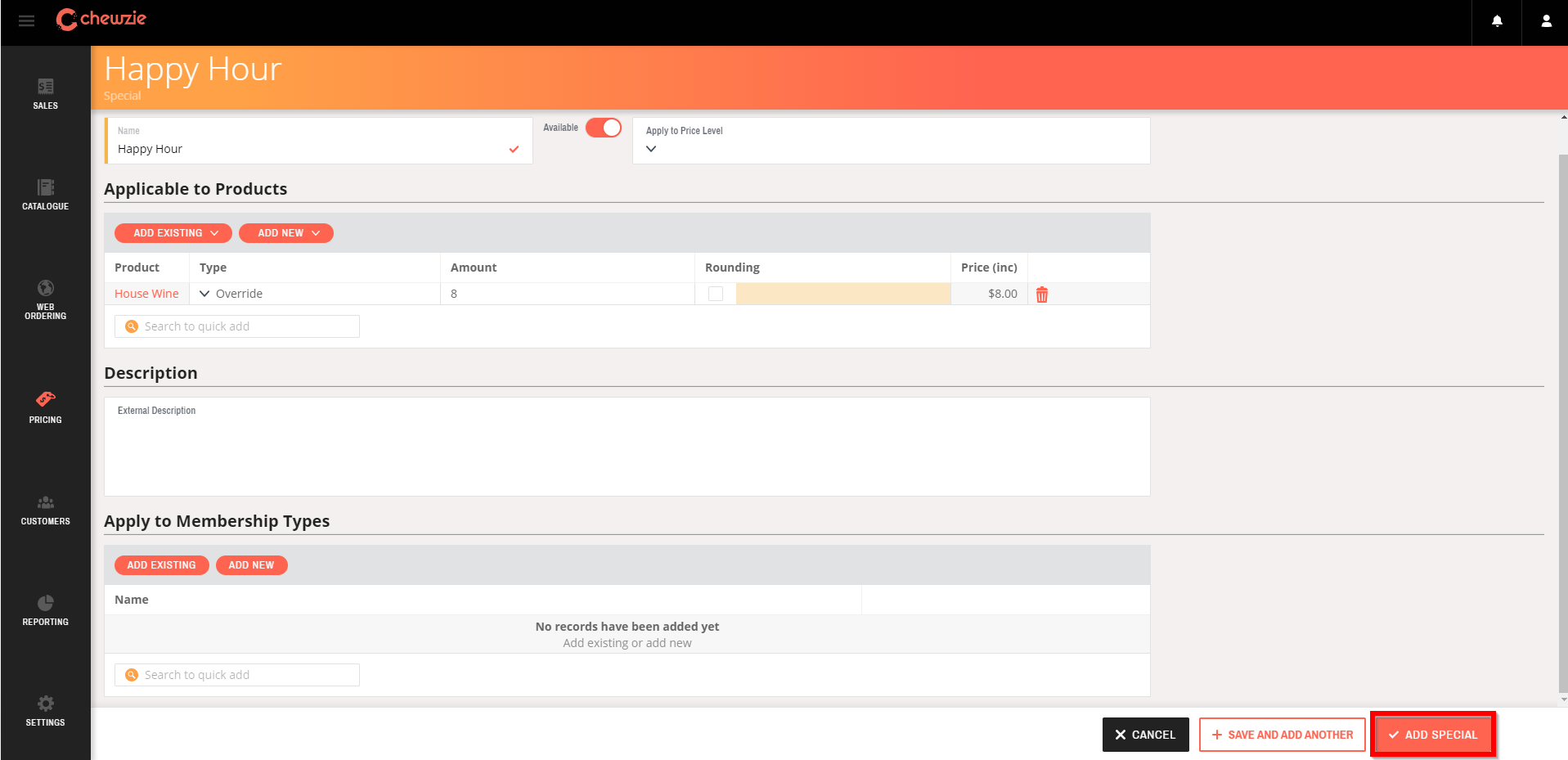
Task: Add new membership type
Action: (x=252, y=565)
